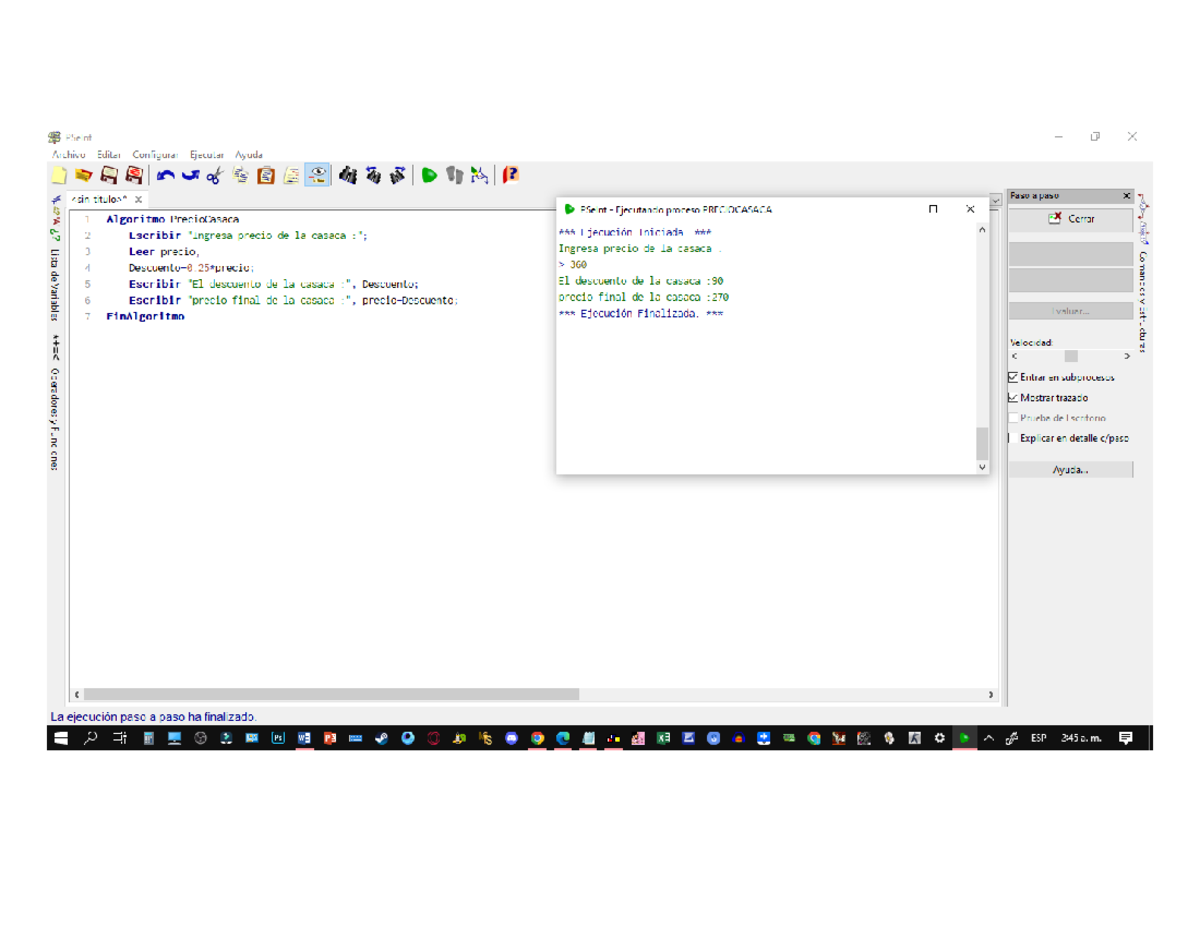Viewport: 1200px width, 927px height.
Task: Show hidden system tray icons chevron
Action: pos(989,739)
